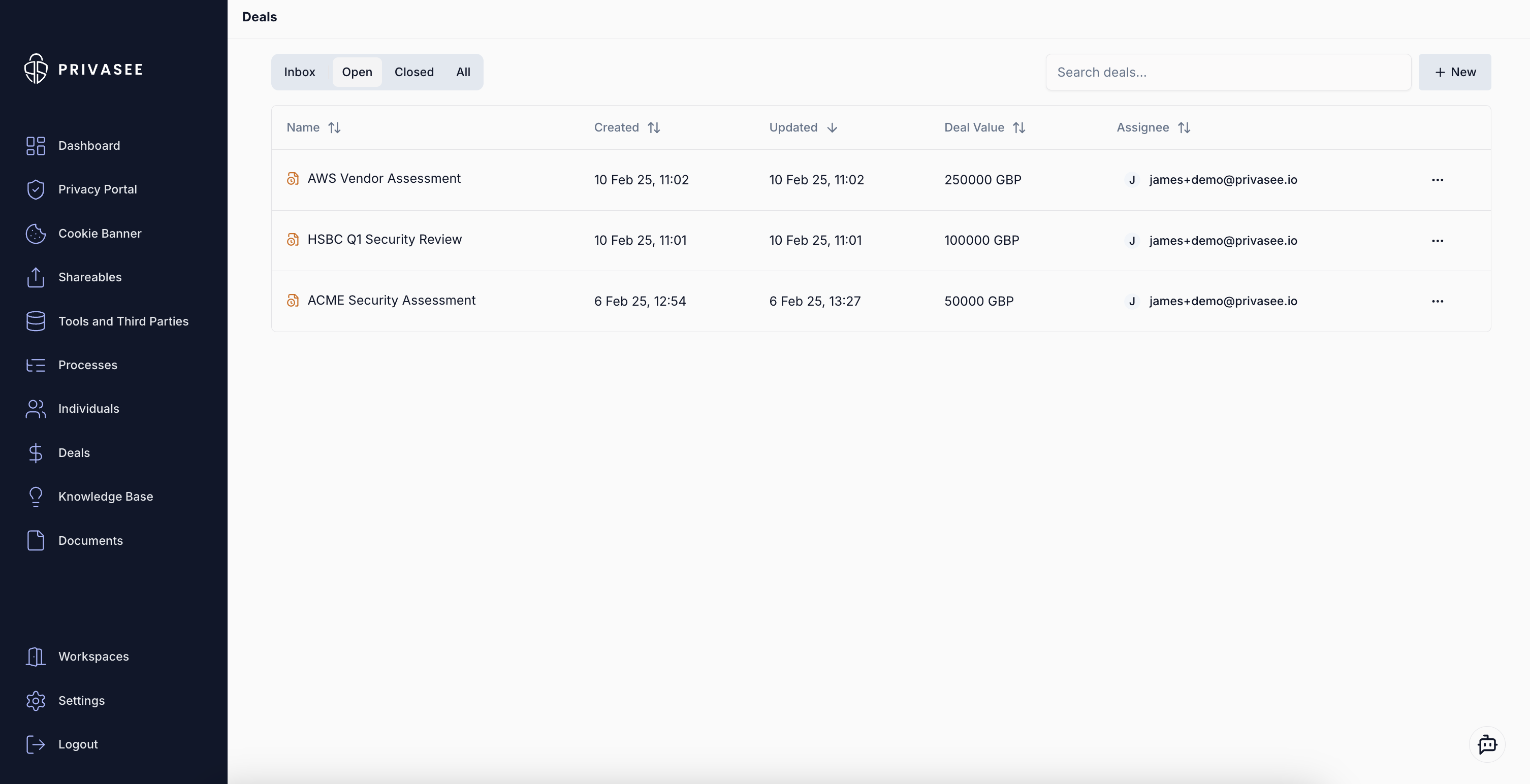This screenshot has width=1530, height=784.
Task: Open Tools and Third Parties database icon
Action: pos(36,321)
